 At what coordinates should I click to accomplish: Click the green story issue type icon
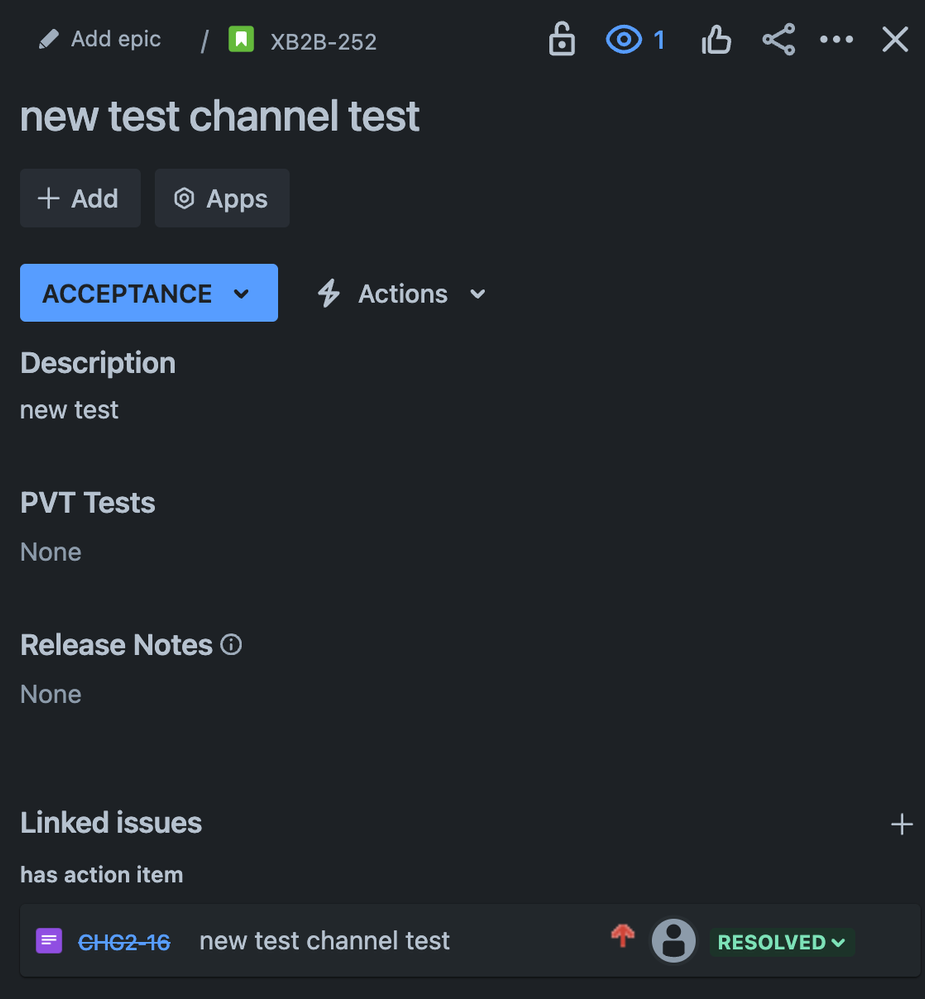[x=241, y=40]
